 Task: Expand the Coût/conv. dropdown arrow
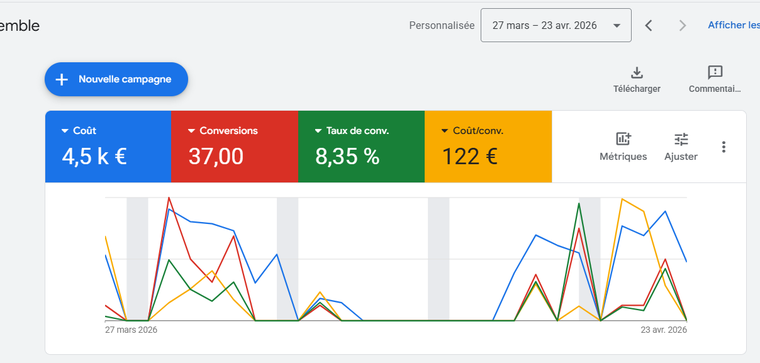pyautogui.click(x=444, y=131)
